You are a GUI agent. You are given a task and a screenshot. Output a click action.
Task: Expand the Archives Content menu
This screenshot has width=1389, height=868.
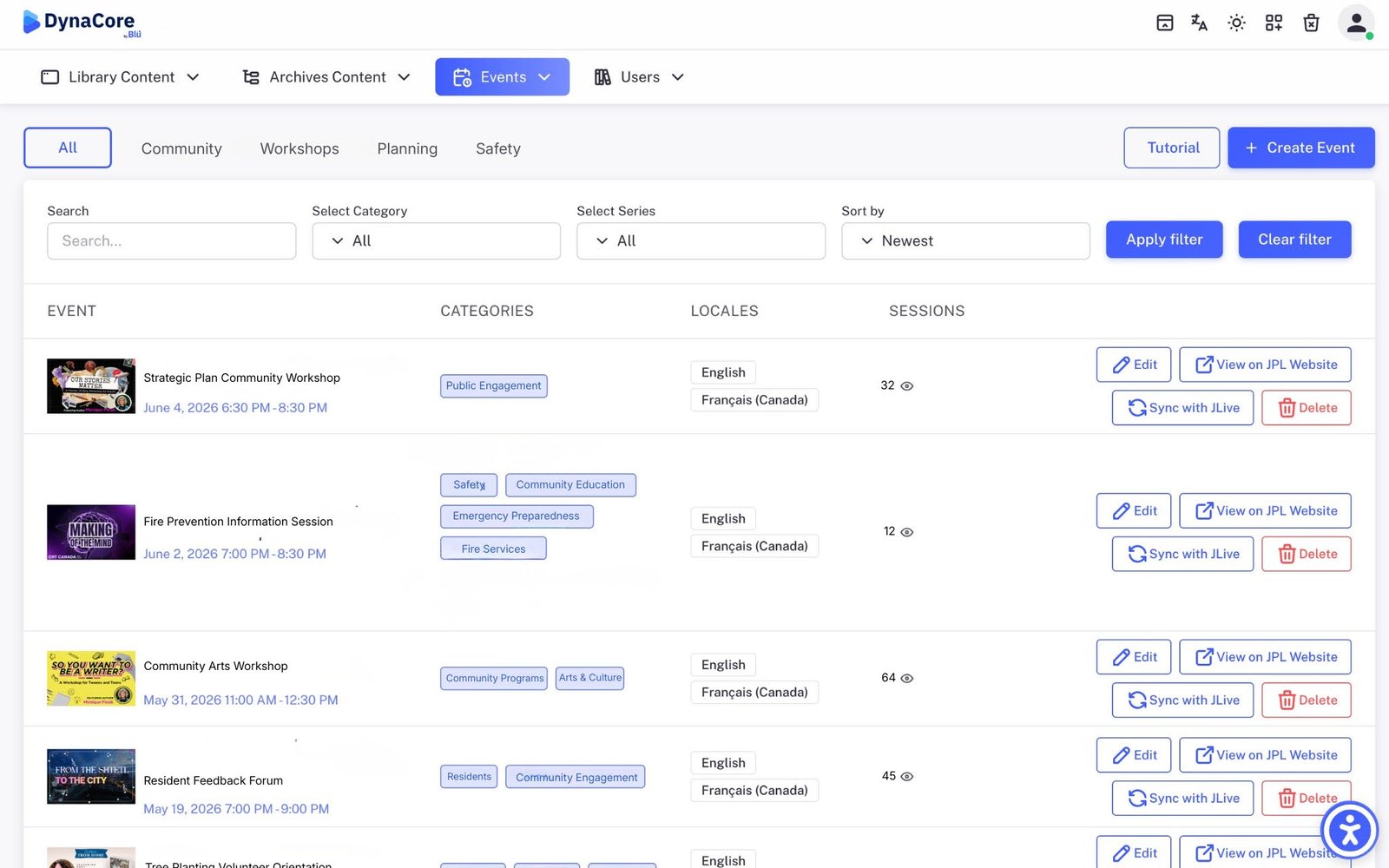[x=326, y=77]
